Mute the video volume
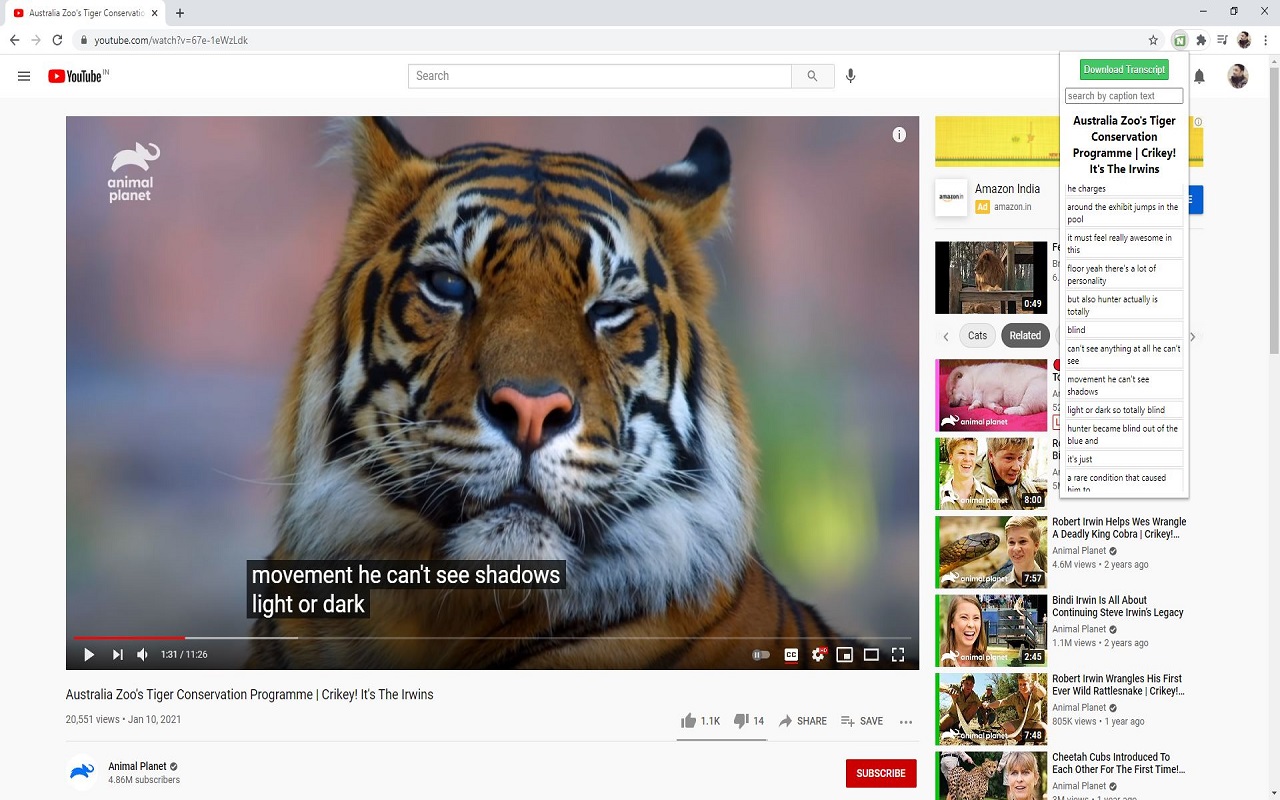Image resolution: width=1280 pixels, height=800 pixels. point(143,655)
